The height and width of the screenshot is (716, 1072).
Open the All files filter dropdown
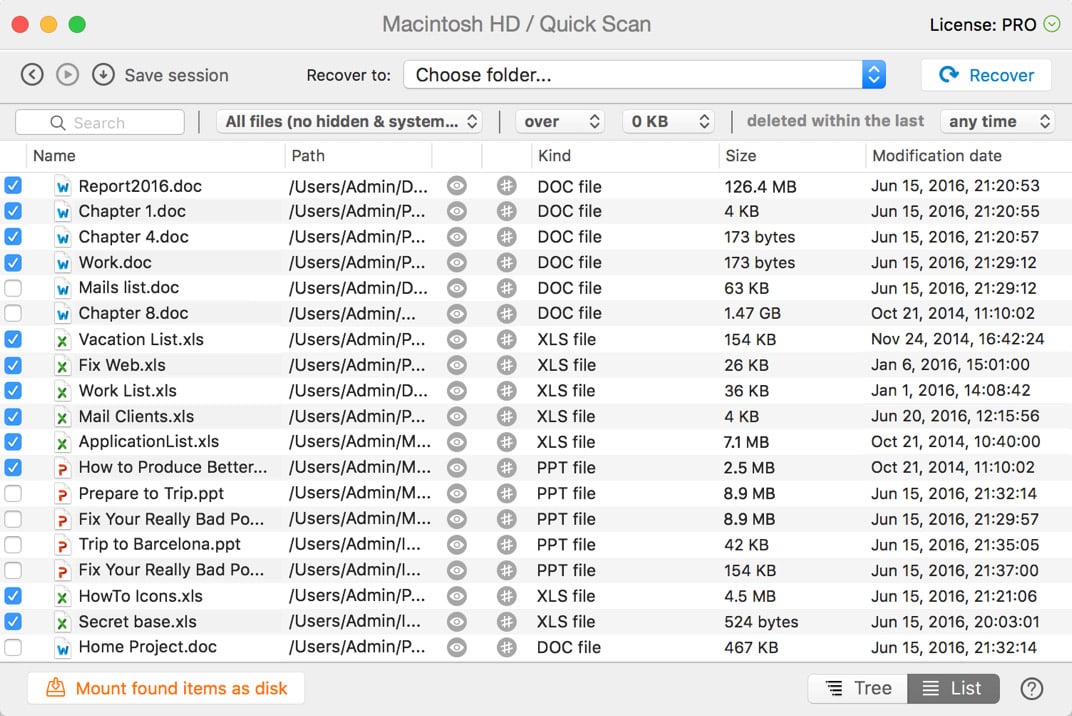[349, 122]
